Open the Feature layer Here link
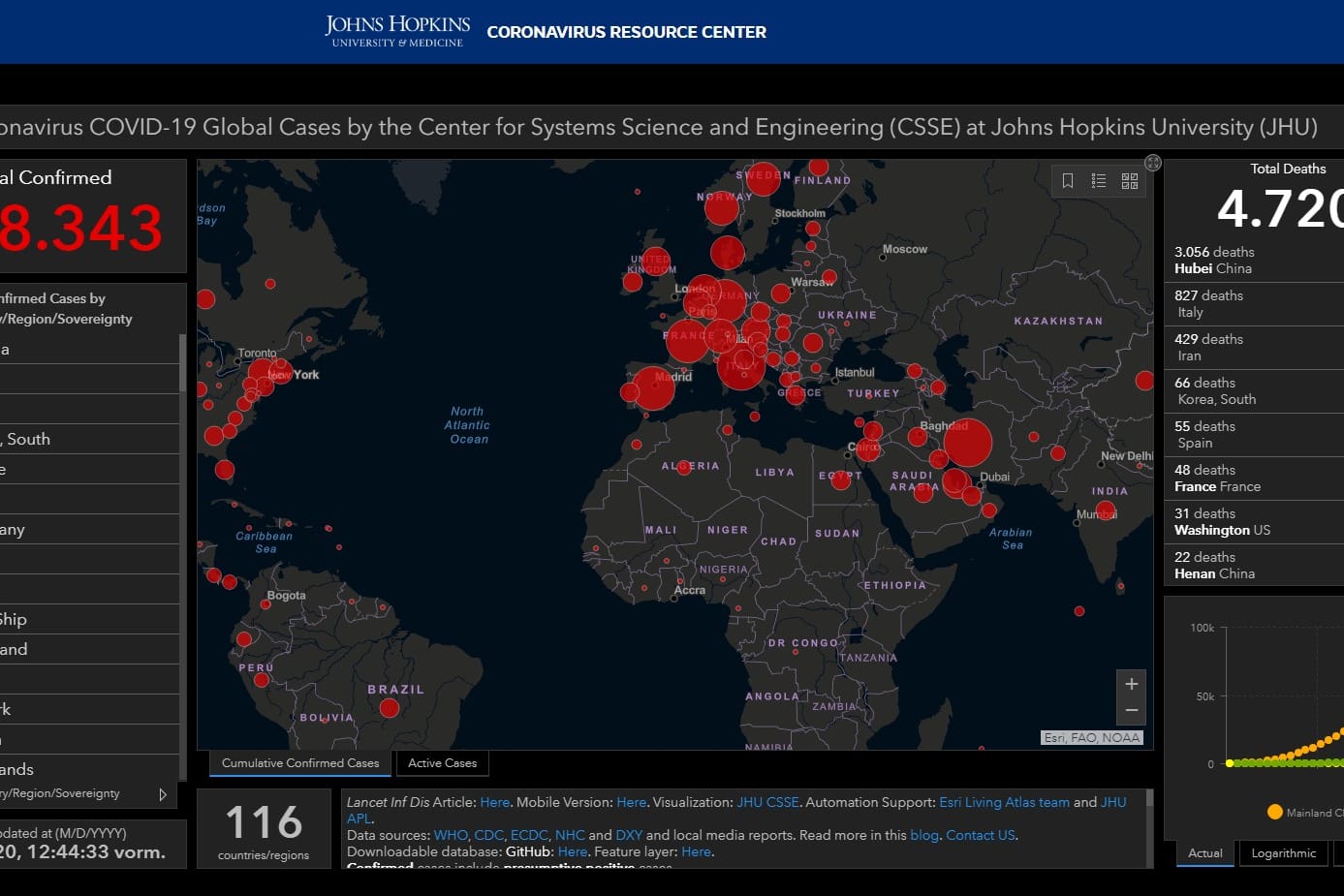 697,851
